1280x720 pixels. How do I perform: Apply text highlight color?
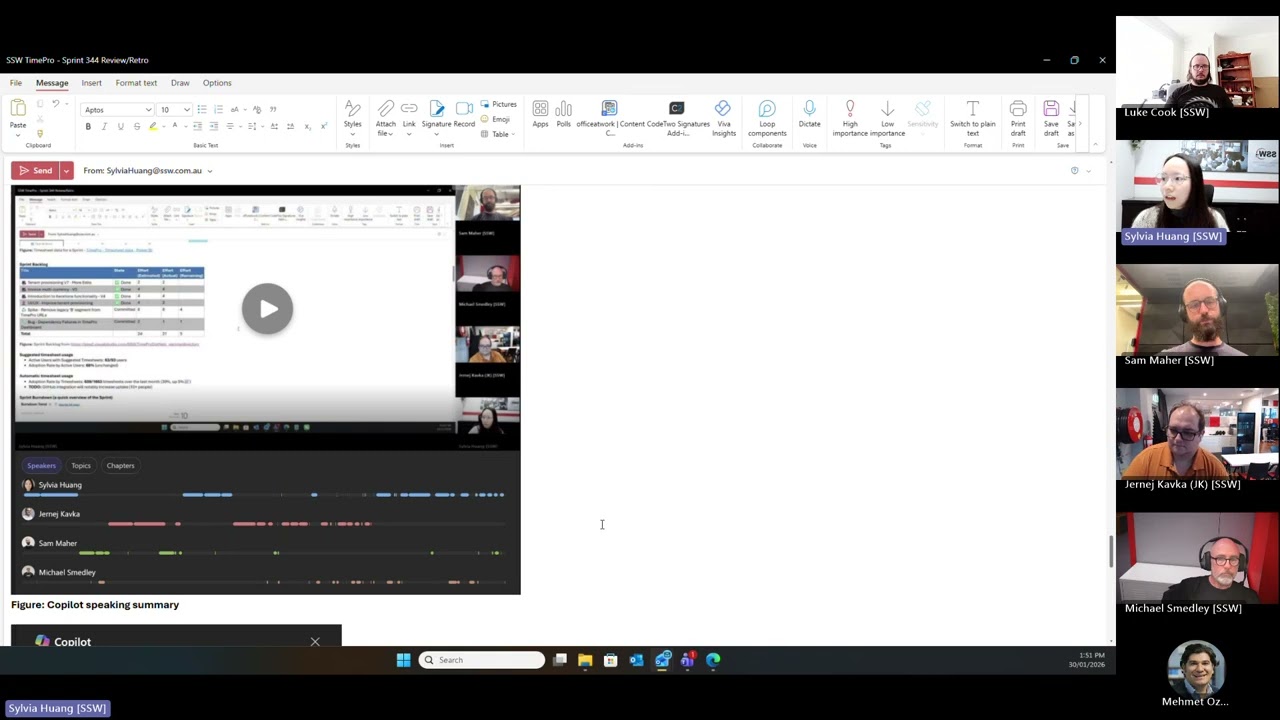(x=153, y=126)
